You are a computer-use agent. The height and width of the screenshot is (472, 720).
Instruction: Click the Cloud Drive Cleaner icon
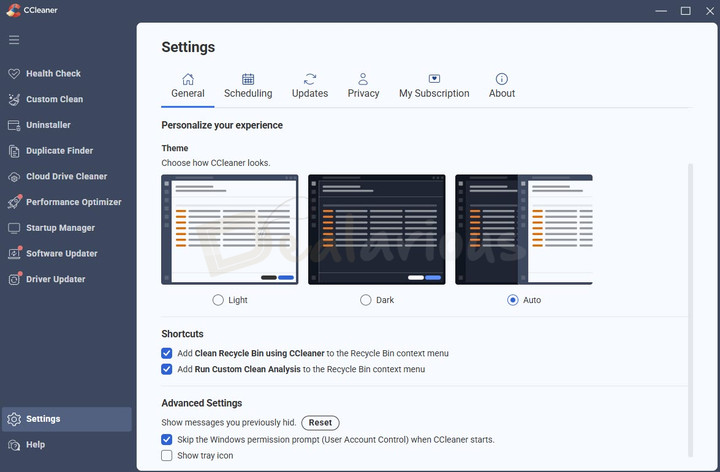tap(14, 177)
